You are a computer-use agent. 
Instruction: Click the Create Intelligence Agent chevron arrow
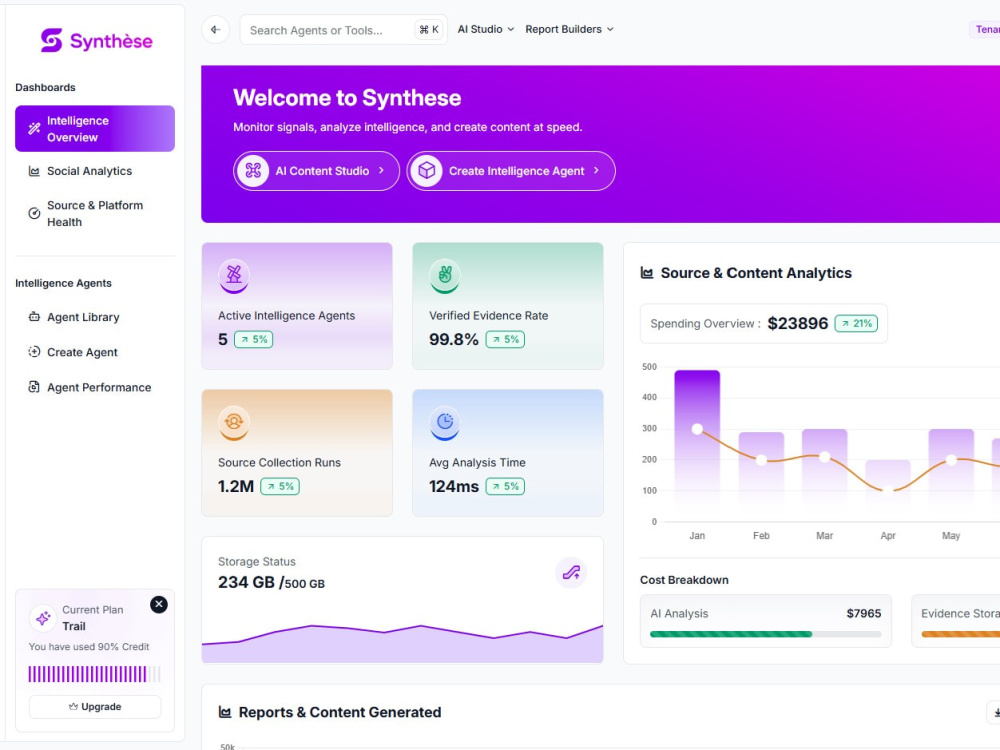point(596,170)
